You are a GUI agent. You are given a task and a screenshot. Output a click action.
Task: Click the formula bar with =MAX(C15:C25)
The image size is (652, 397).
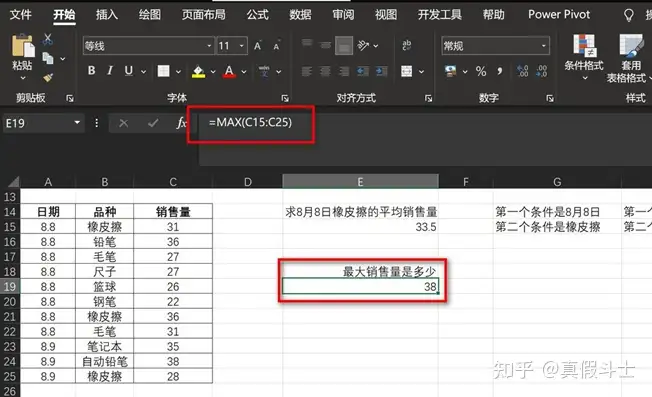pos(424,123)
